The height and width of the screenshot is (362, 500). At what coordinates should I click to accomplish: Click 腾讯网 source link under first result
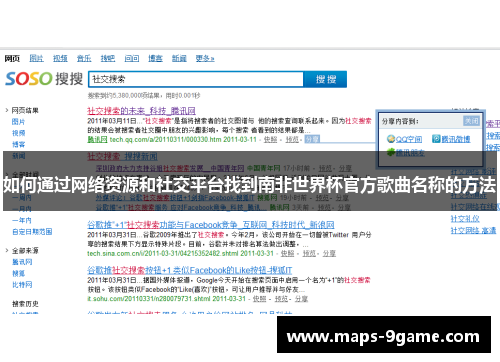[97, 139]
